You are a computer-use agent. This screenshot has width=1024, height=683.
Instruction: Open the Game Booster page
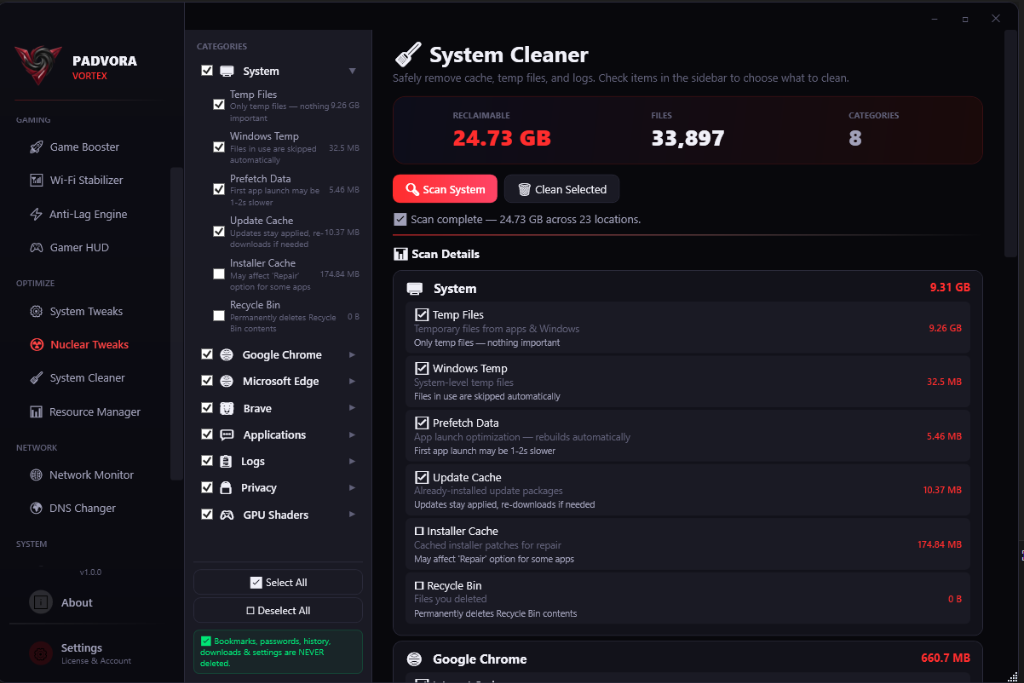click(x=85, y=147)
